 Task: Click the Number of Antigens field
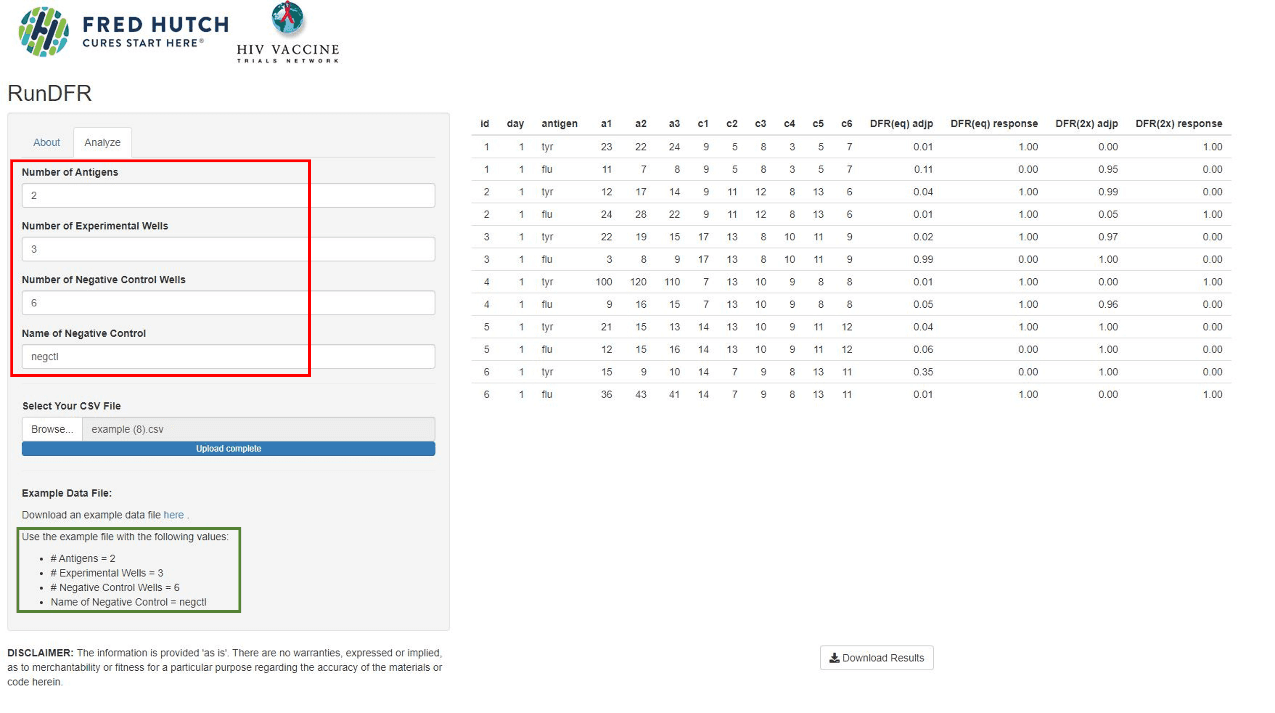pyautogui.click(x=228, y=196)
